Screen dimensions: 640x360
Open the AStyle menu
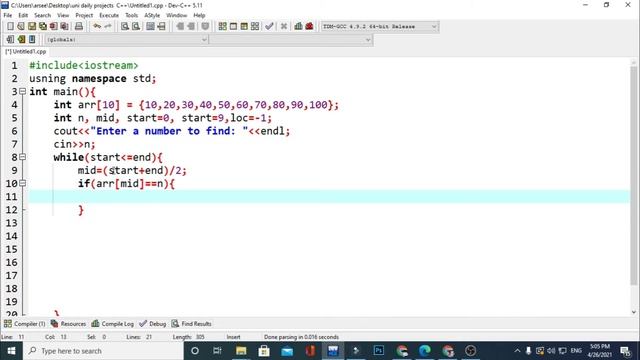152,15
